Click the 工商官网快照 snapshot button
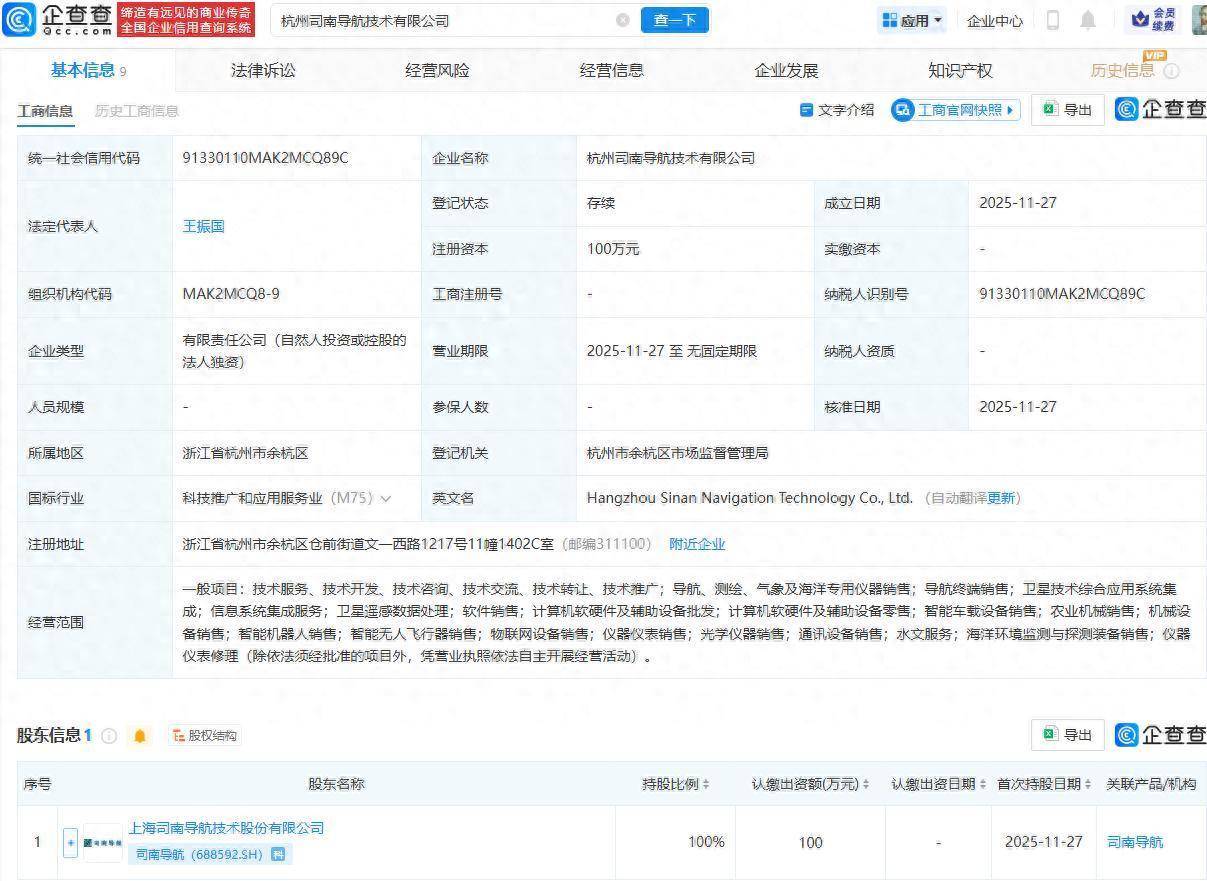This screenshot has height=881, width=1207. tap(955, 110)
